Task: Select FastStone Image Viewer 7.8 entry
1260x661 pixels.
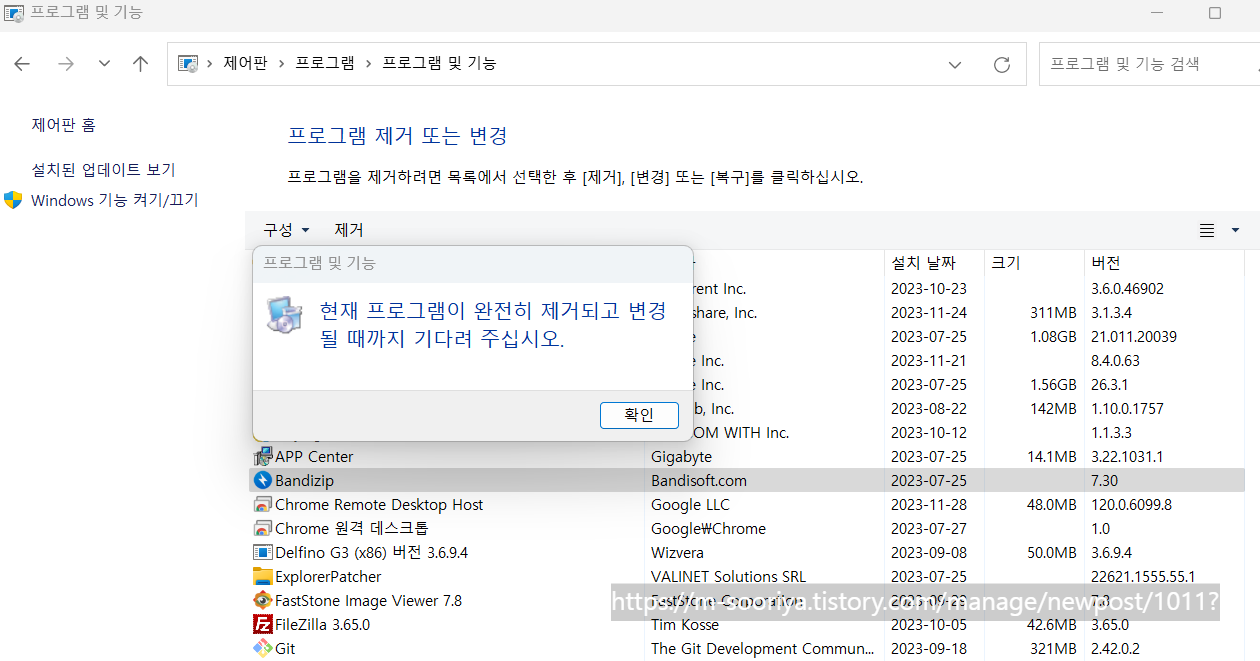Action: click(x=368, y=601)
